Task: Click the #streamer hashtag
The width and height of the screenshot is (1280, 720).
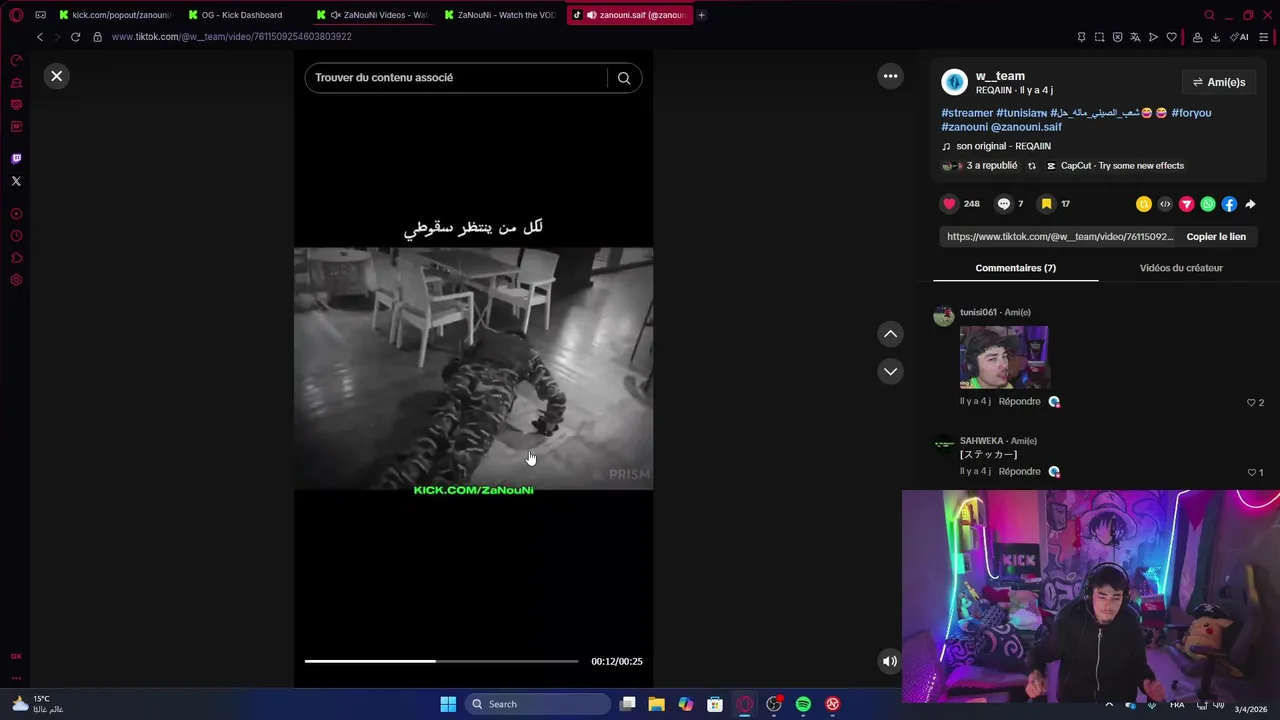Action: tap(967, 113)
